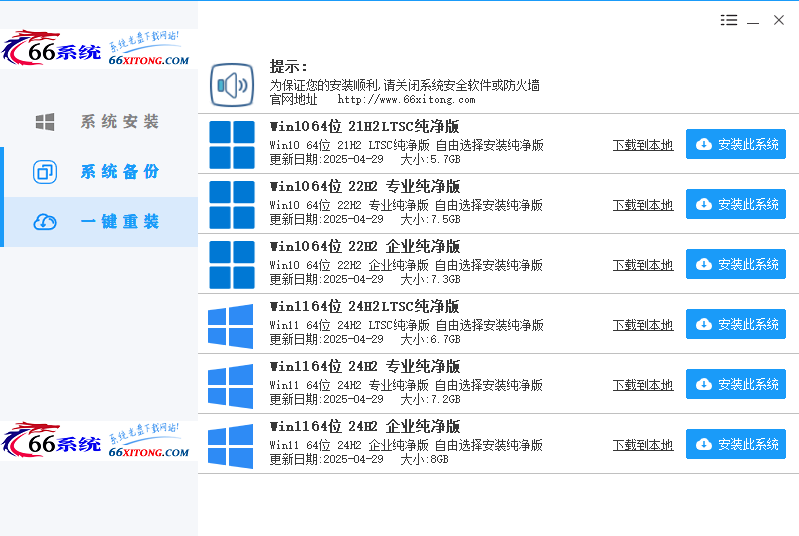799x536 pixels.
Task: Click the size text 大小:7.5GB
Action: [x=431, y=220]
